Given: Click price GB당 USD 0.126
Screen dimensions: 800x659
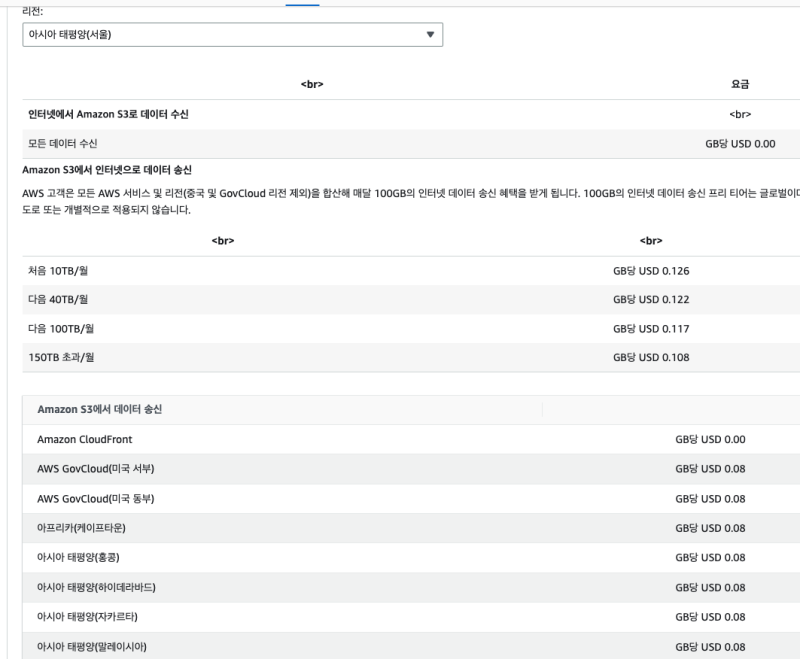Looking at the screenshot, I should pyautogui.click(x=651, y=271).
